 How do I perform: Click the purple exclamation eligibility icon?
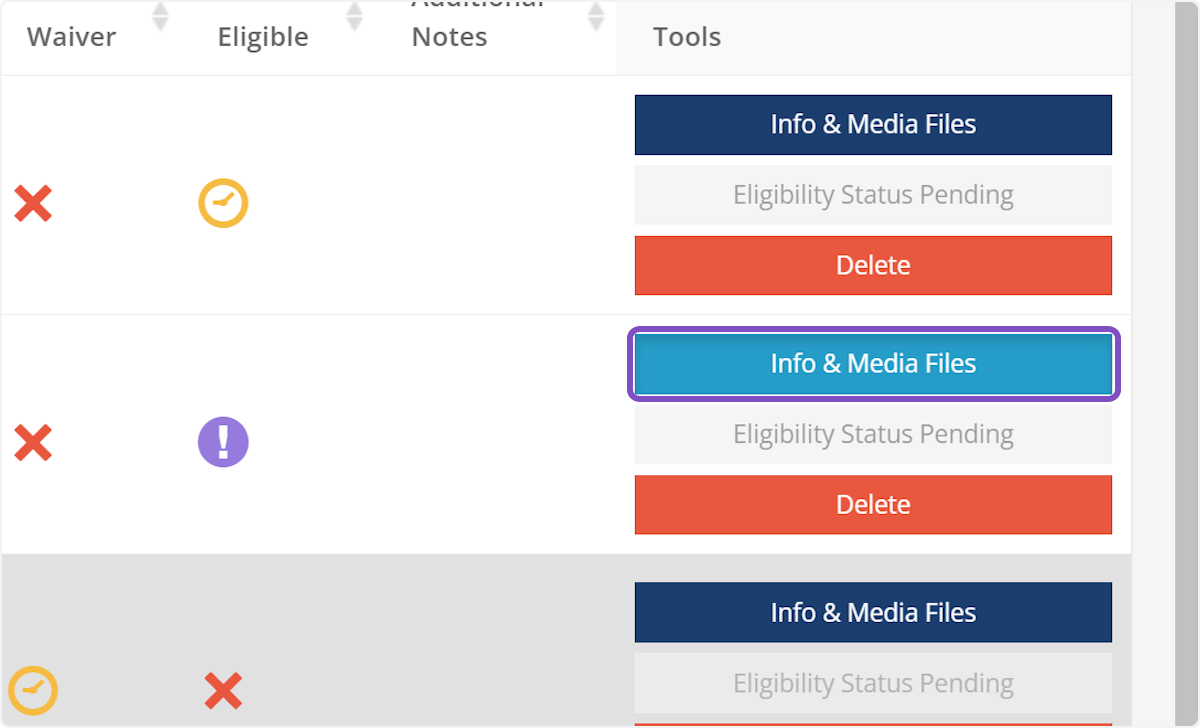tap(223, 442)
